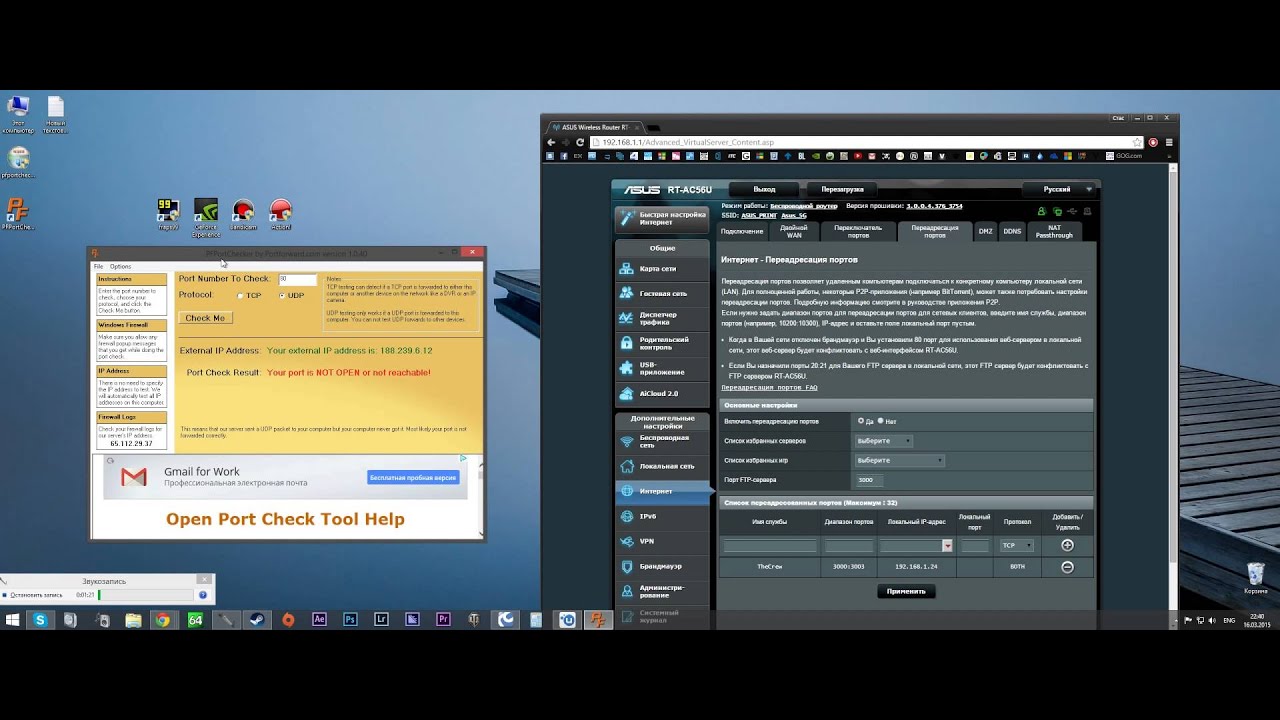Screen dimensions: 1280x720
Task: Open Parental Control (Родительский контроль) section
Action: (662, 344)
